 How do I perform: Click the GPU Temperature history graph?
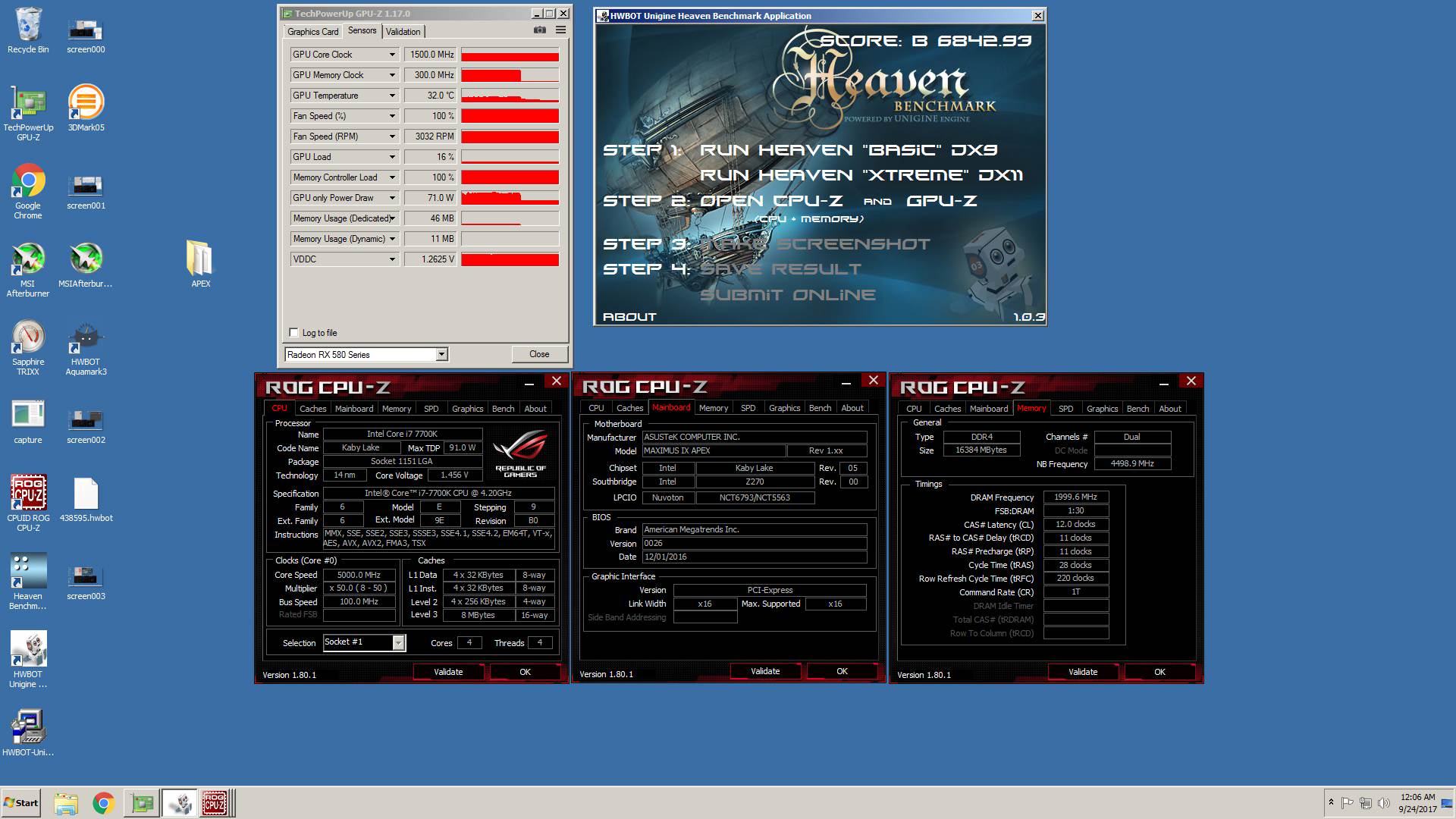coord(510,96)
